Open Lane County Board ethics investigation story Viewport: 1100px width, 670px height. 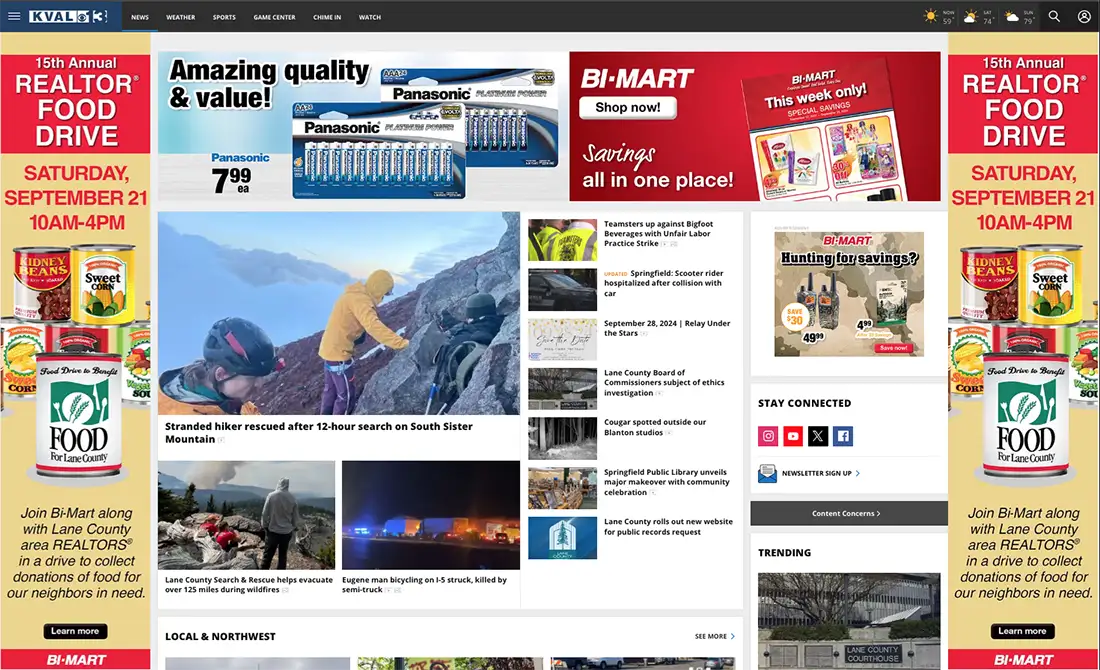(664, 383)
